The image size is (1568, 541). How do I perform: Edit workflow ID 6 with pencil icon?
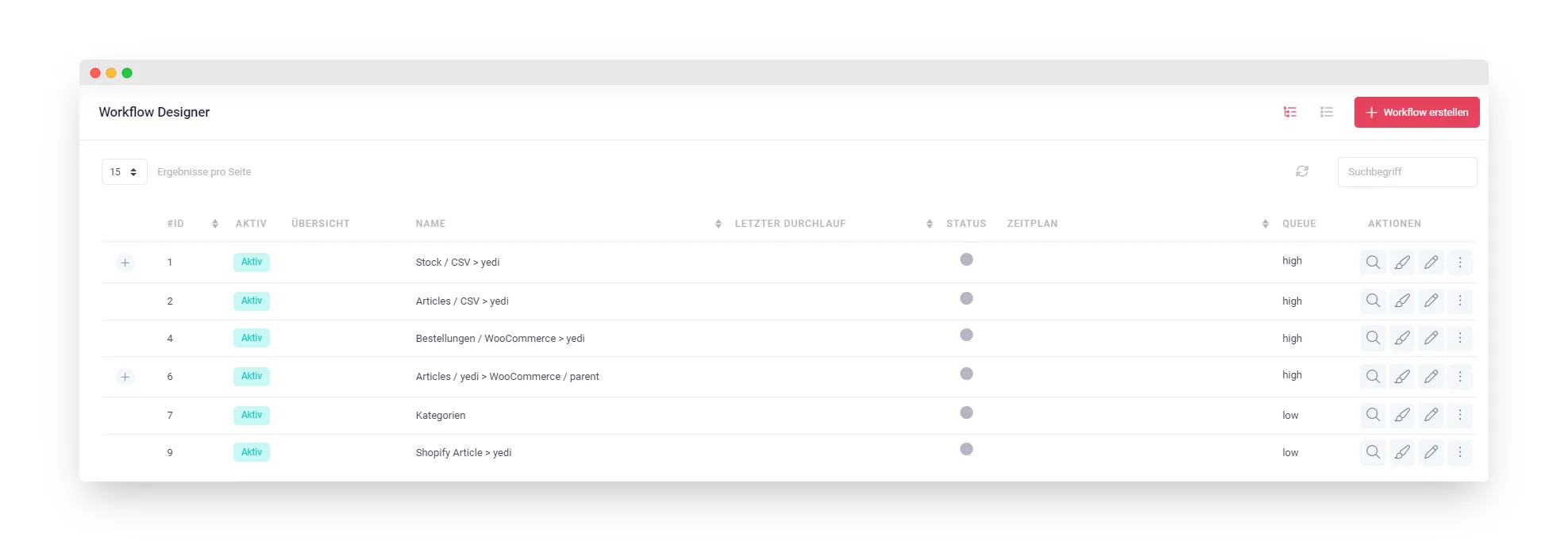1431,376
